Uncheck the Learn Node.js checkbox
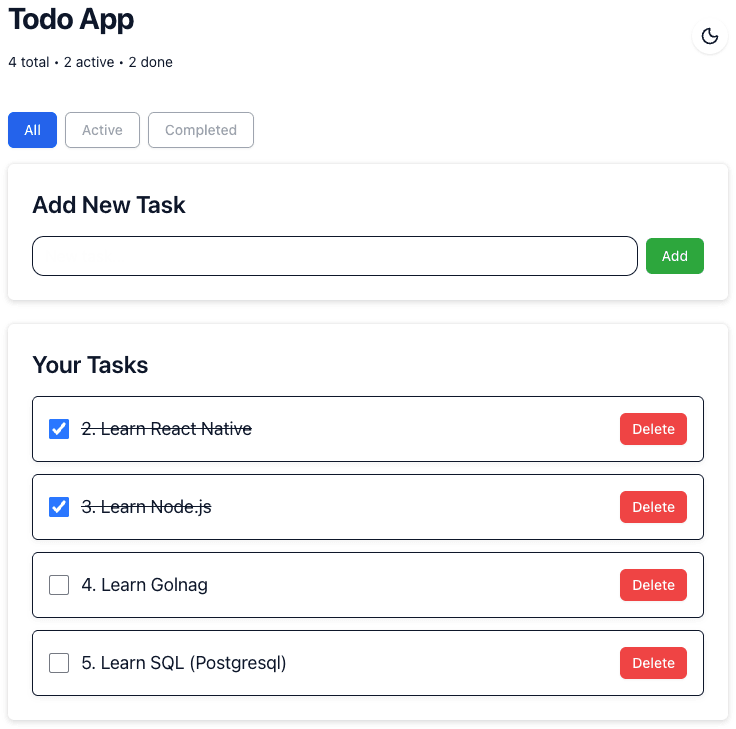The width and height of the screenshot is (736, 729). [x=59, y=507]
